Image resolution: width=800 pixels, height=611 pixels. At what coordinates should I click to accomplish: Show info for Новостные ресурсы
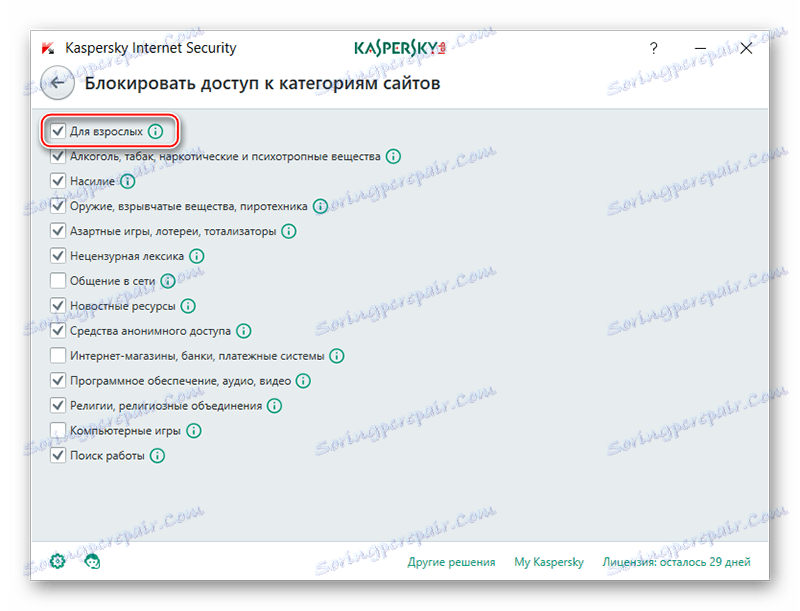point(188,306)
